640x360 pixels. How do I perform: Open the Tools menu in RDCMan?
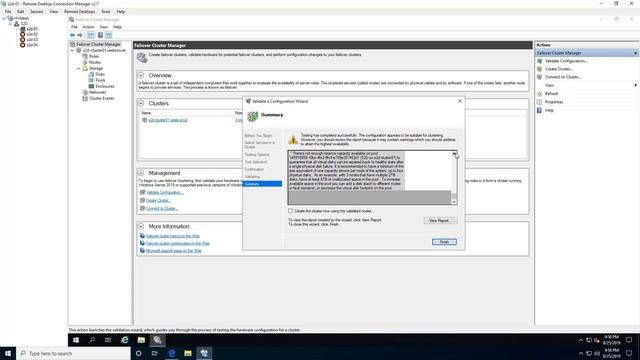[x=106, y=12]
